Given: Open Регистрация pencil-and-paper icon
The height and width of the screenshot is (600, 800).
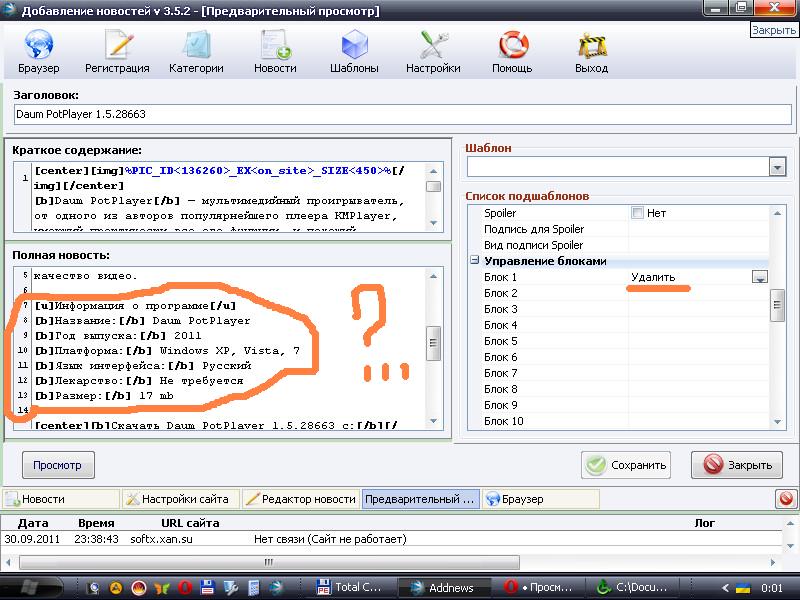Looking at the screenshot, I should pyautogui.click(x=118, y=45).
